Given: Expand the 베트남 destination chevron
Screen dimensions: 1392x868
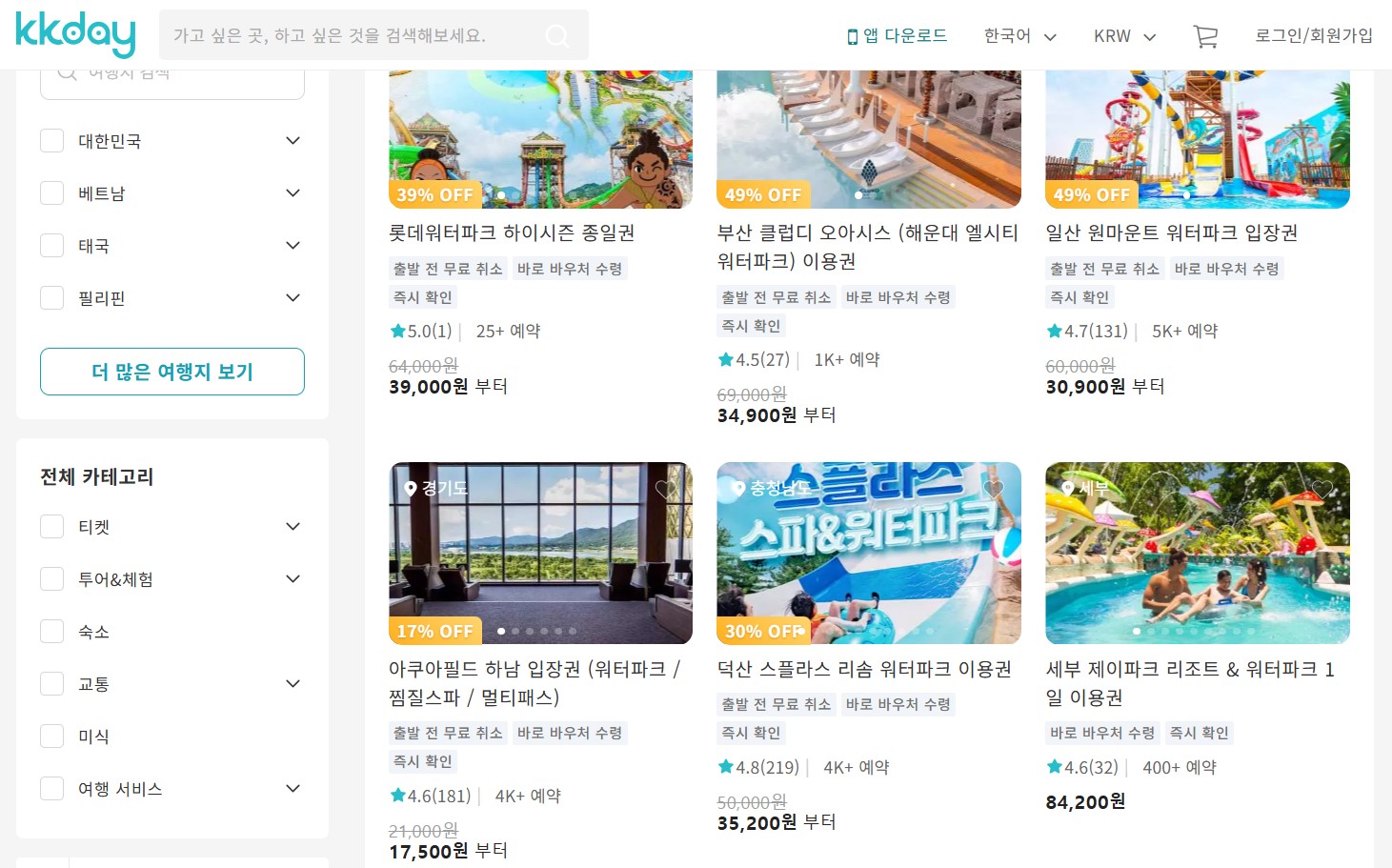Looking at the screenshot, I should coord(293,193).
